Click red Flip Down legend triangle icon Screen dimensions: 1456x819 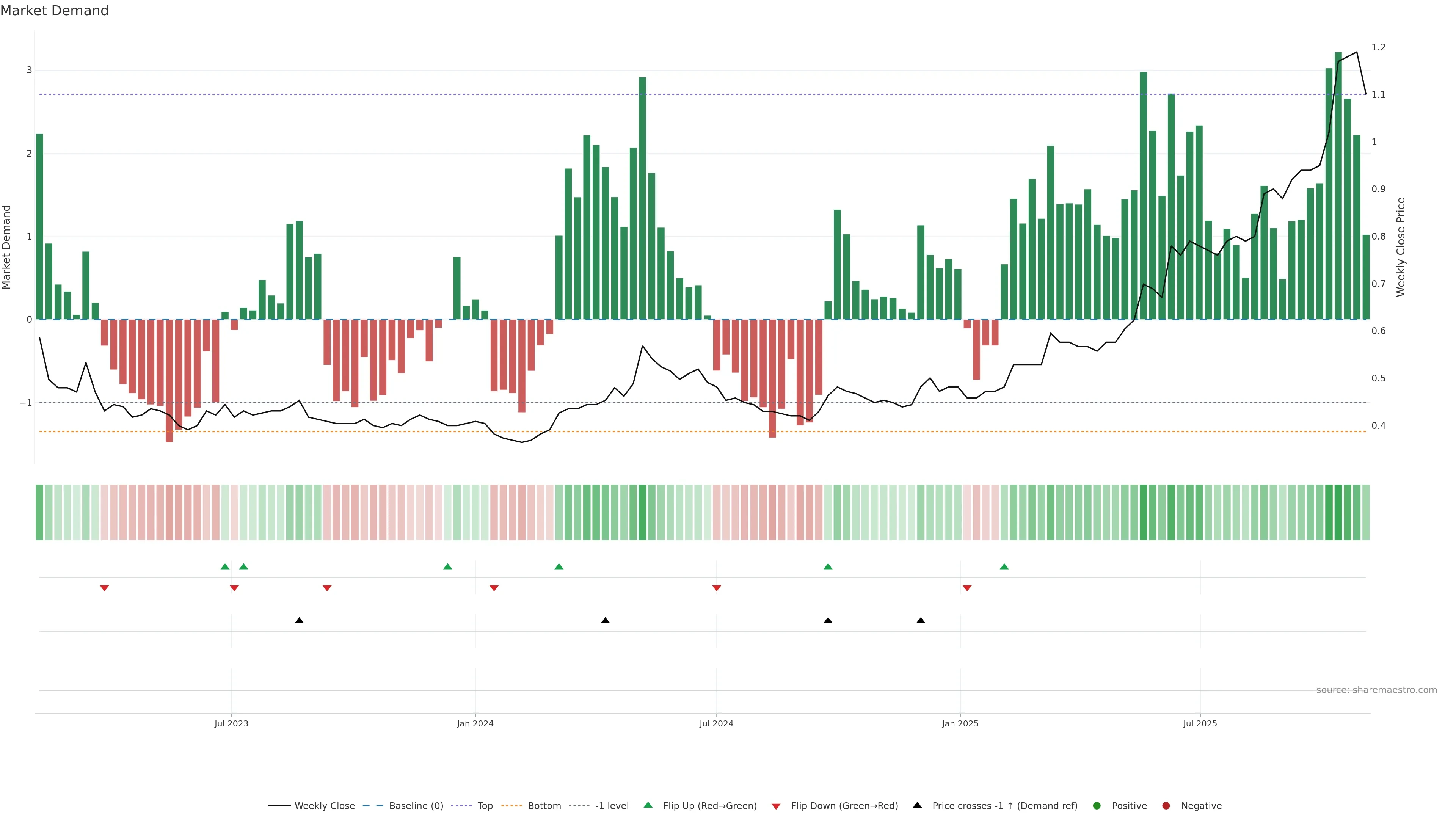tap(776, 806)
